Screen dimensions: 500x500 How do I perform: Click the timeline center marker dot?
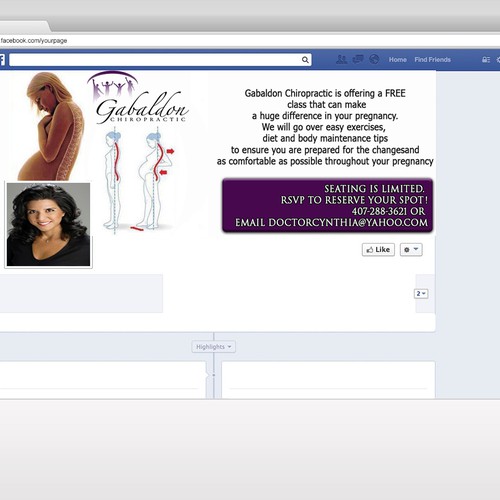click(214, 375)
